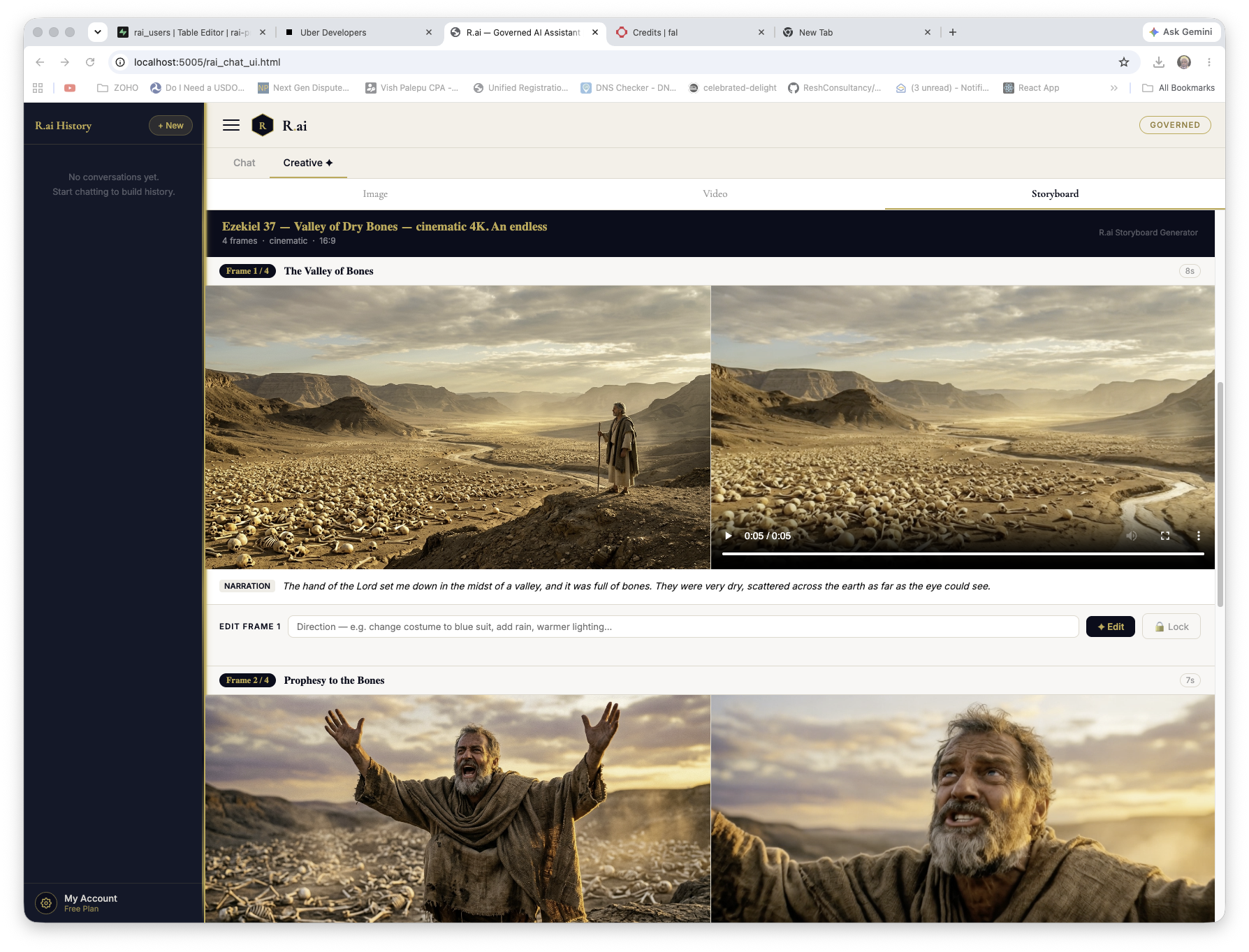
Task: Switch to the Chat tab
Action: [244, 163]
